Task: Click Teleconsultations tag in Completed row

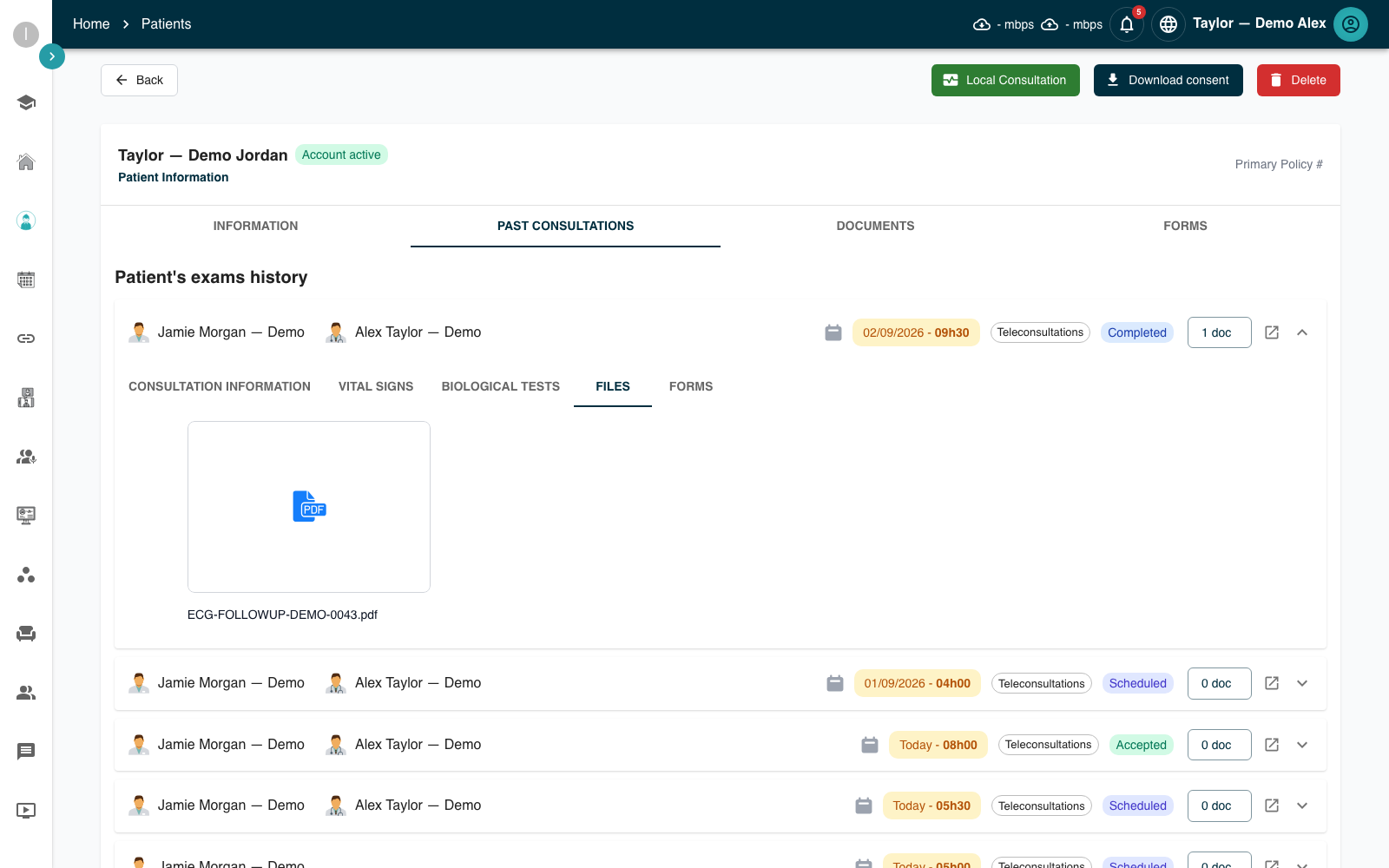Action: point(1040,332)
